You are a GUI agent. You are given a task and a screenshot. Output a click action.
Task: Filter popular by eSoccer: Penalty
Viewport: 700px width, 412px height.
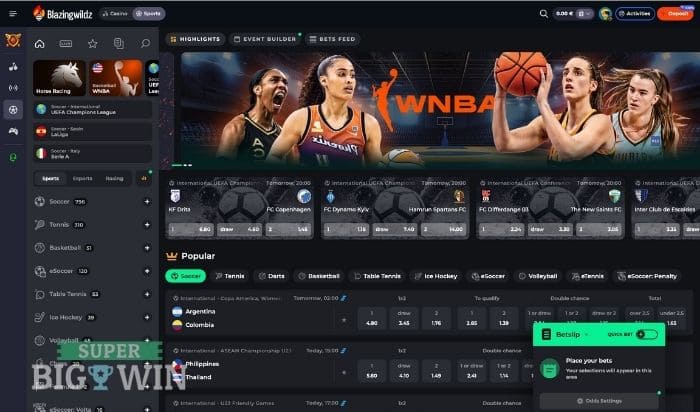click(647, 276)
